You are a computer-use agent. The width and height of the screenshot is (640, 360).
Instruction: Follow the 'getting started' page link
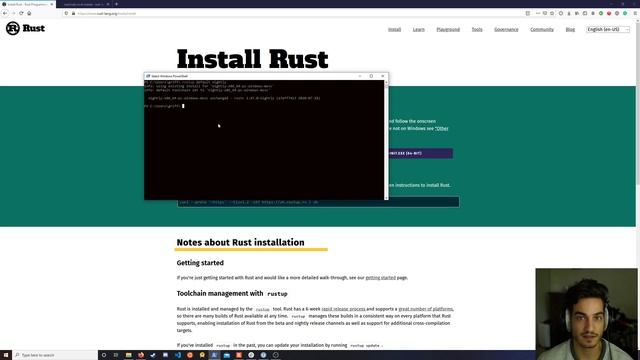coord(380,278)
